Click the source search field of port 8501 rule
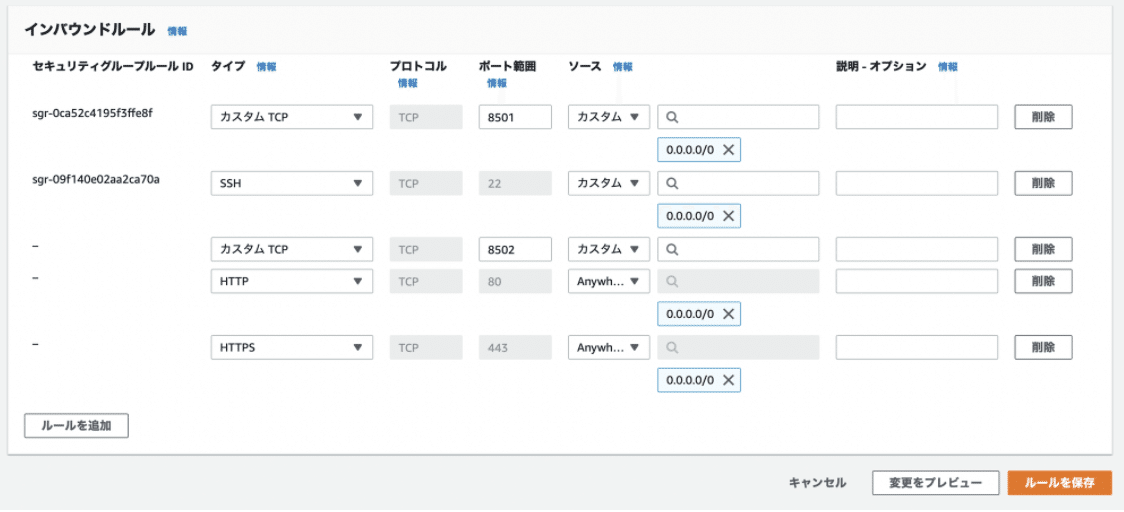The height and width of the screenshot is (512, 1124). (x=738, y=117)
